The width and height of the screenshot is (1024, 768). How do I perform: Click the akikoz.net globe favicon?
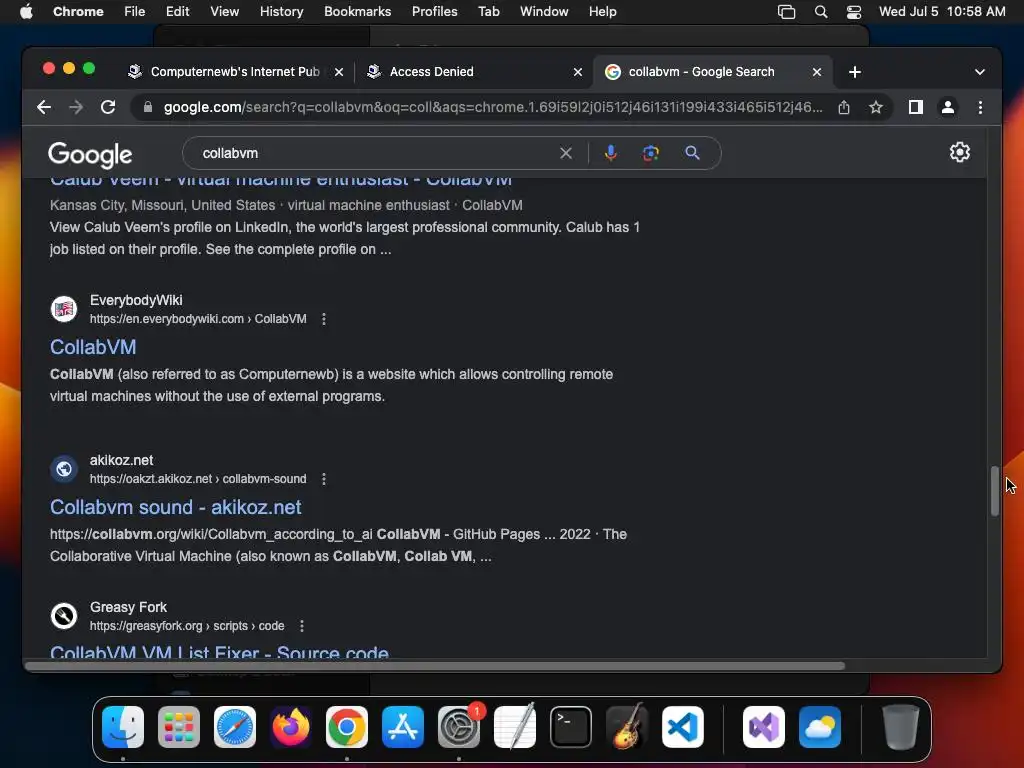64,469
